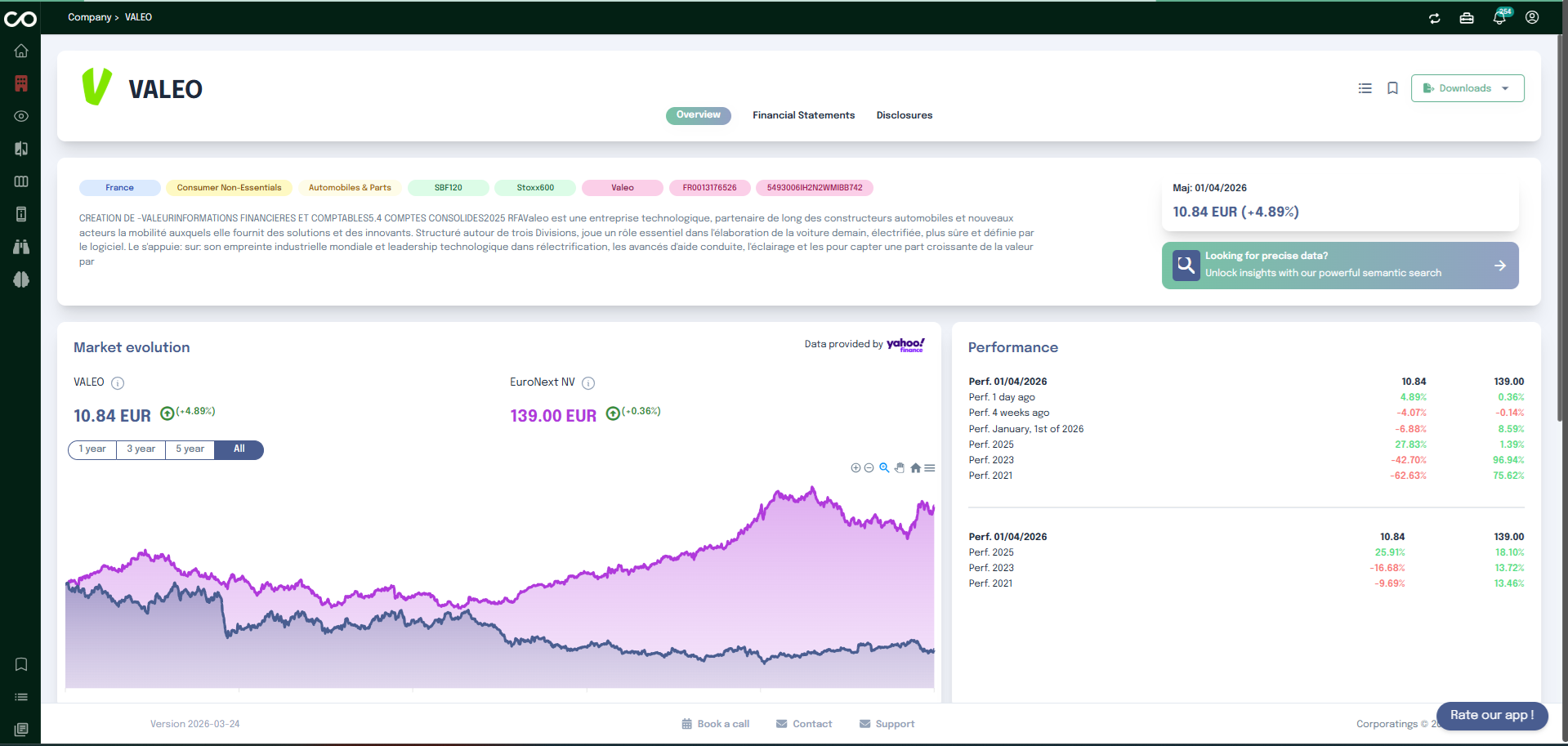Open the chart hamburger export menu
Screen dimensions: 1568x746
click(929, 467)
